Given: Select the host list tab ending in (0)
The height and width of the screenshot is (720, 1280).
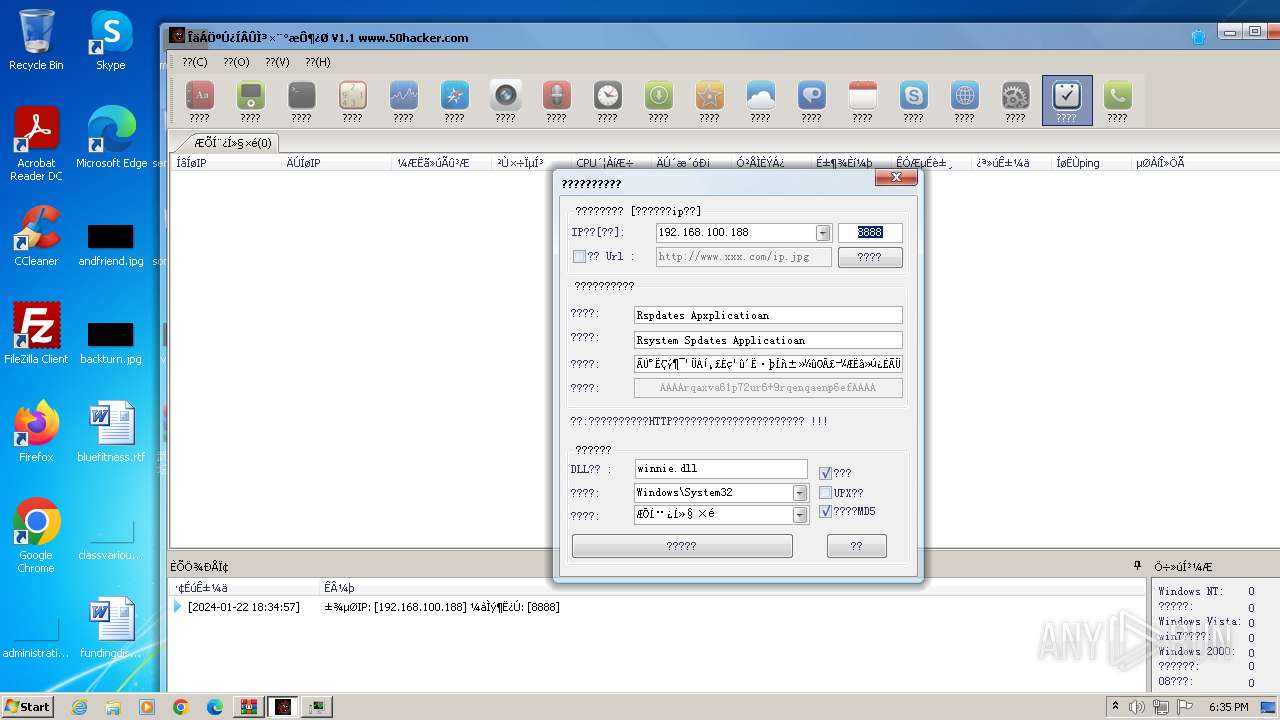Looking at the screenshot, I should [x=232, y=142].
